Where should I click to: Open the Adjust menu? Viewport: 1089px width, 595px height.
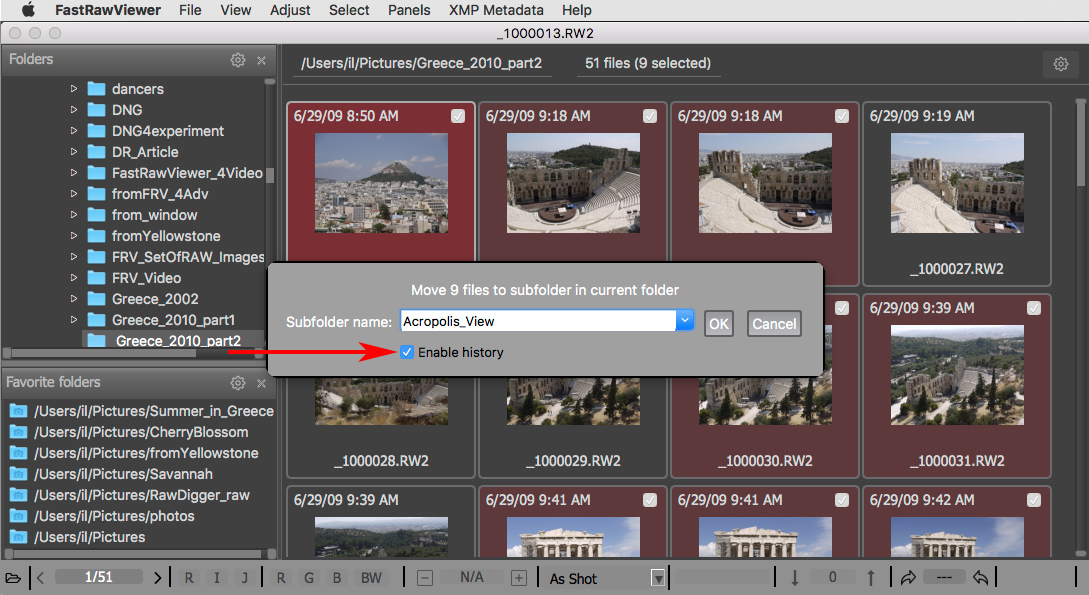point(290,10)
